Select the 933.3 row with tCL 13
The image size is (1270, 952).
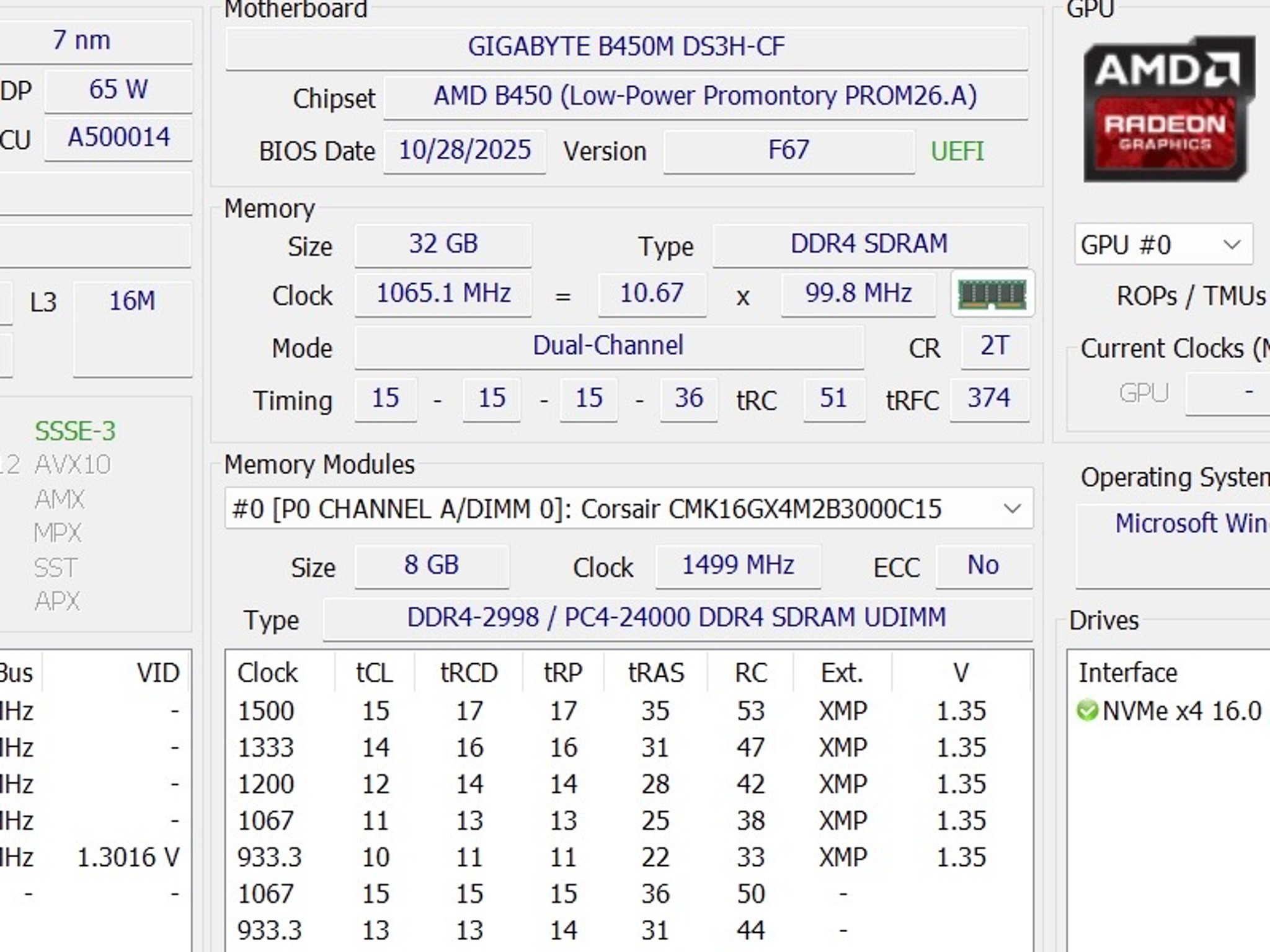(x=629, y=930)
